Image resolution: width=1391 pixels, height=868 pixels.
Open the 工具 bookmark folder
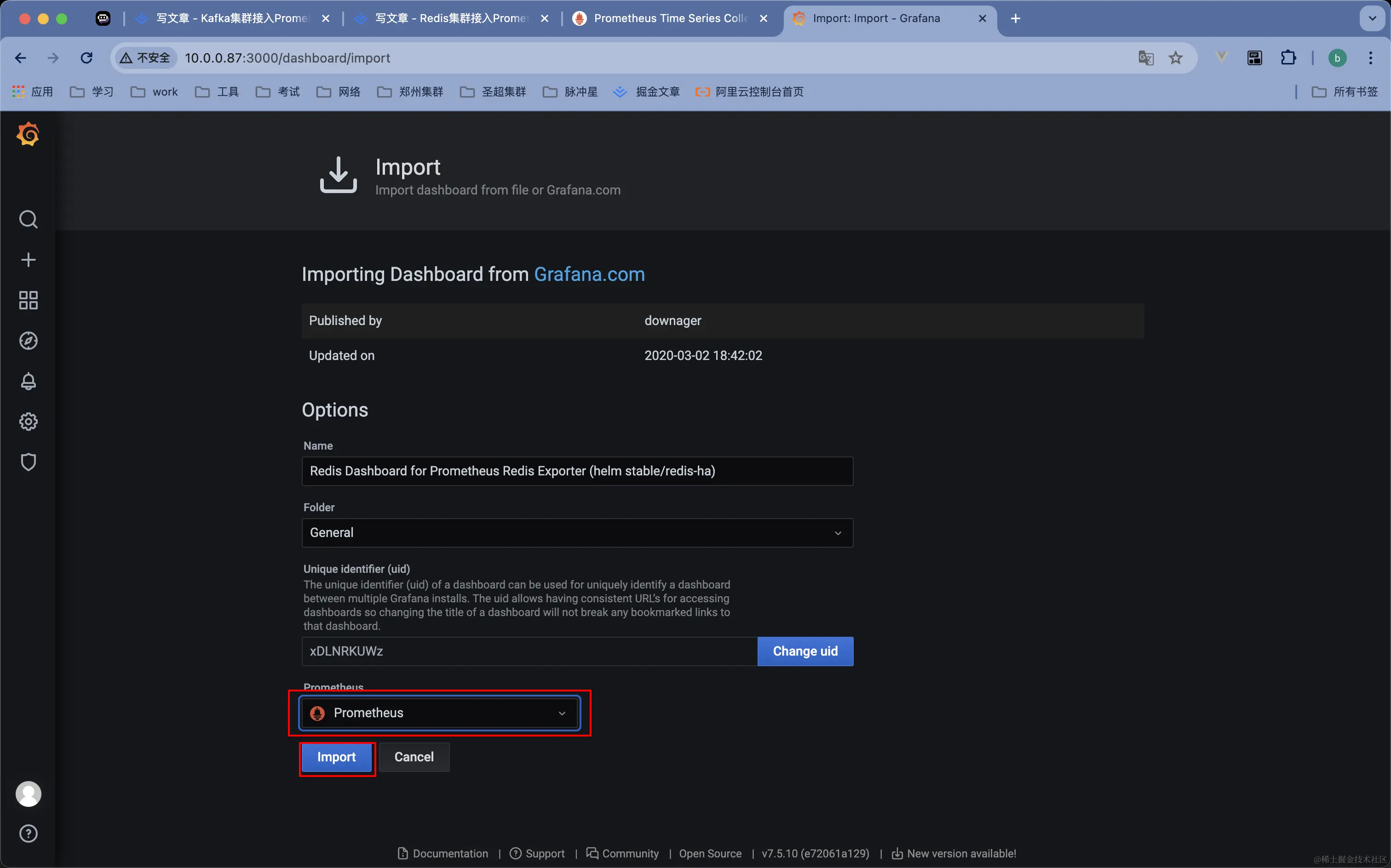[217, 92]
